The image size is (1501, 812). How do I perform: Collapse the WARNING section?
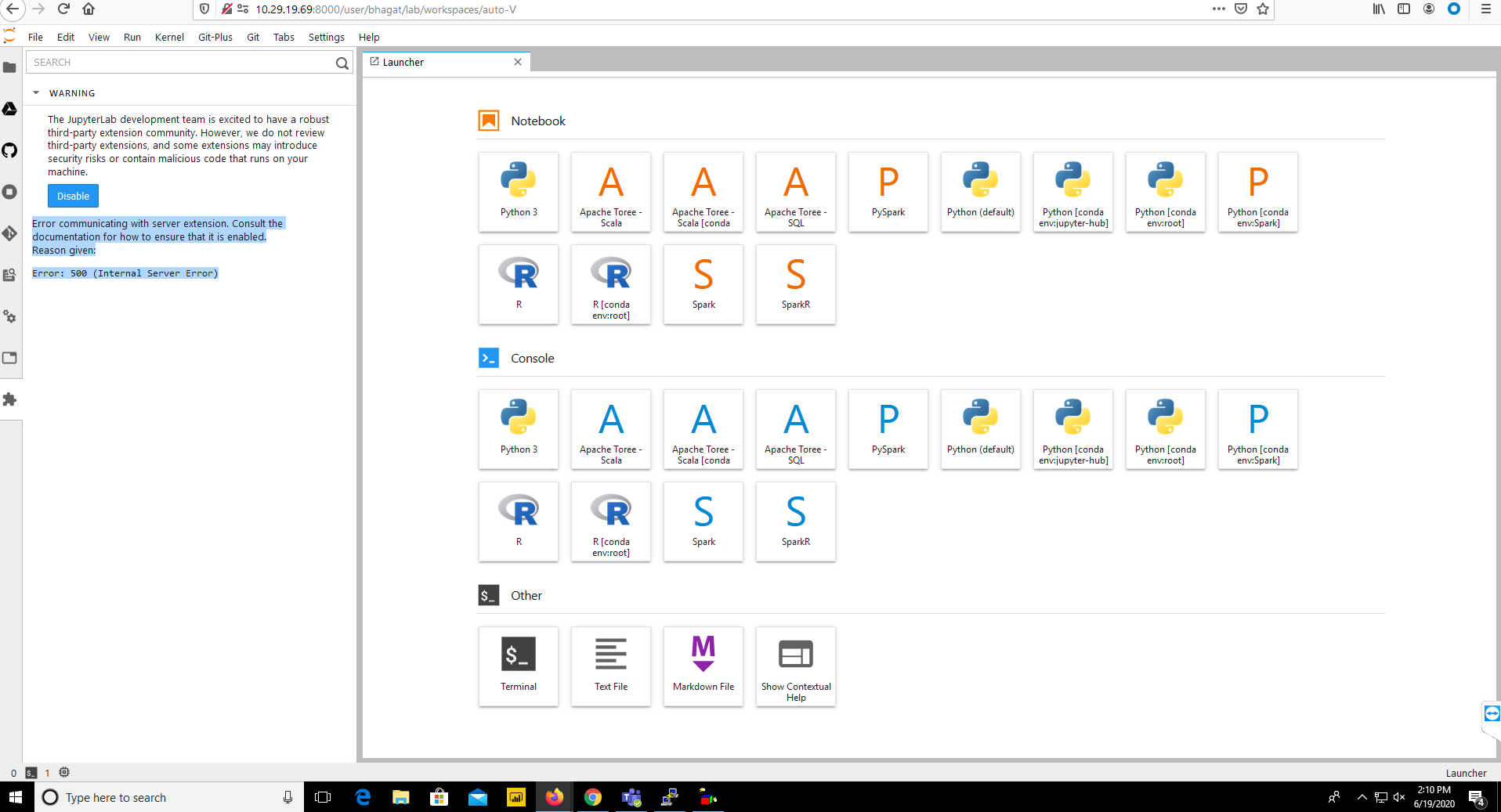tap(36, 93)
